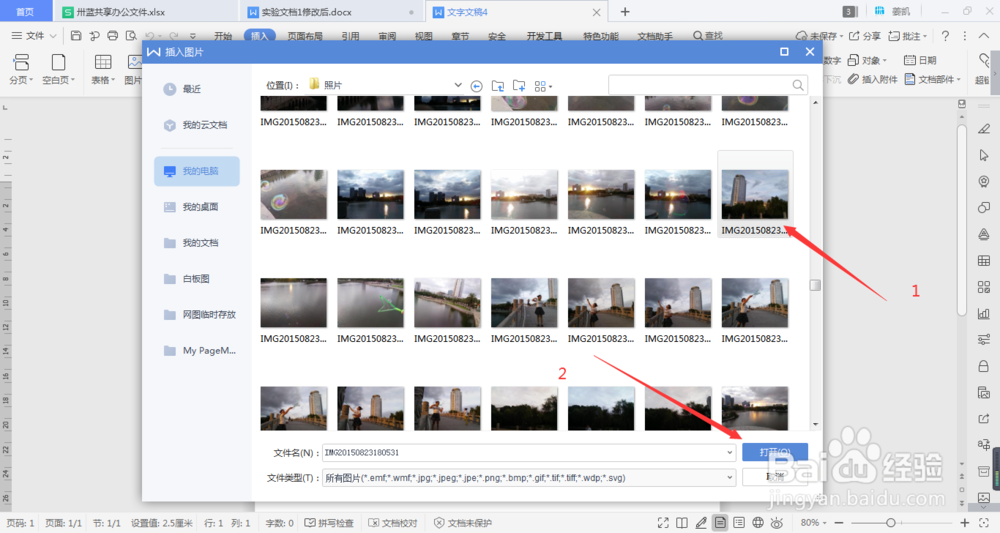1000x533 pixels.
Task: Click the Table (表格) icon
Action: (103, 62)
